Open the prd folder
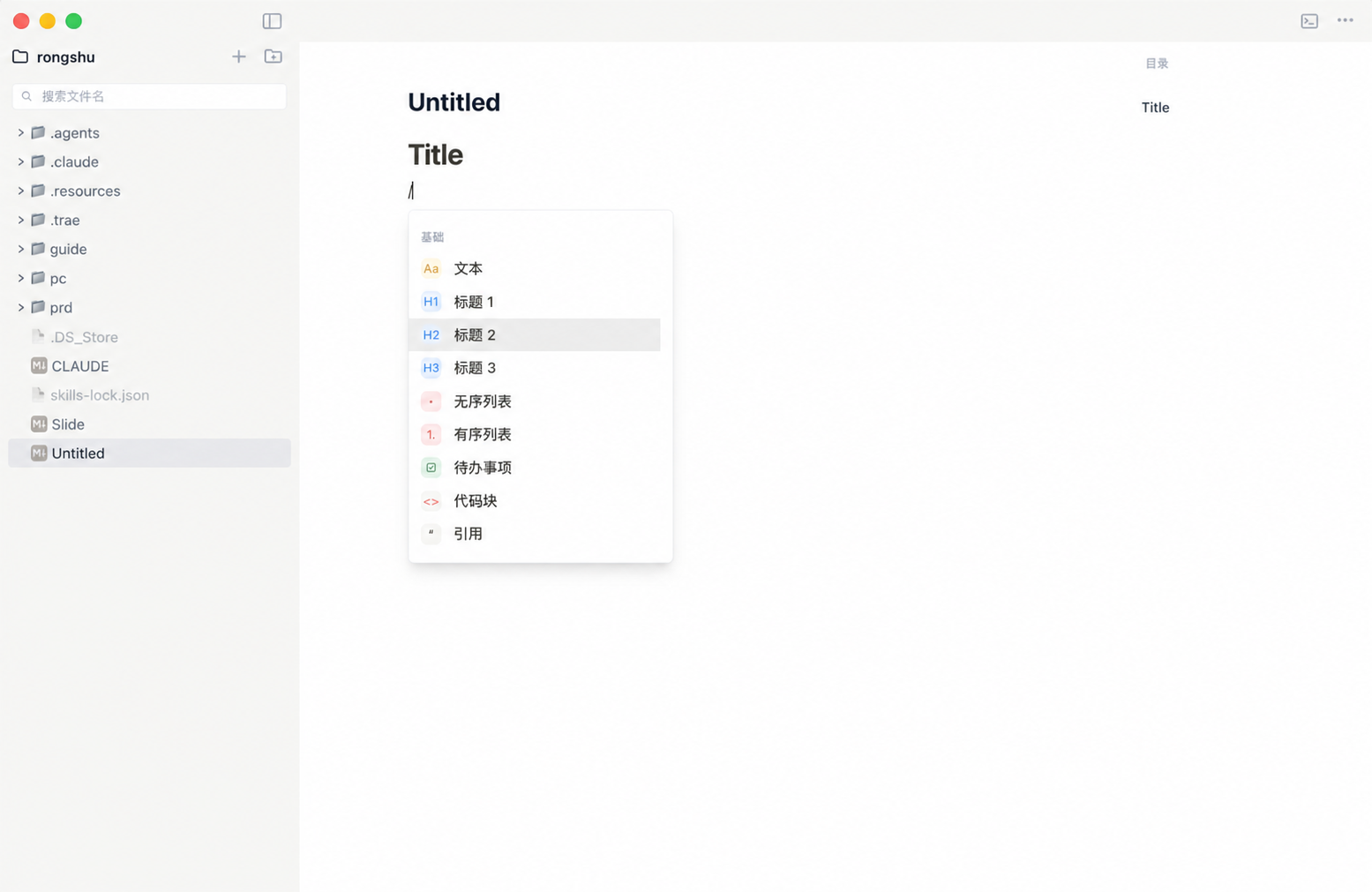 [x=149, y=307]
